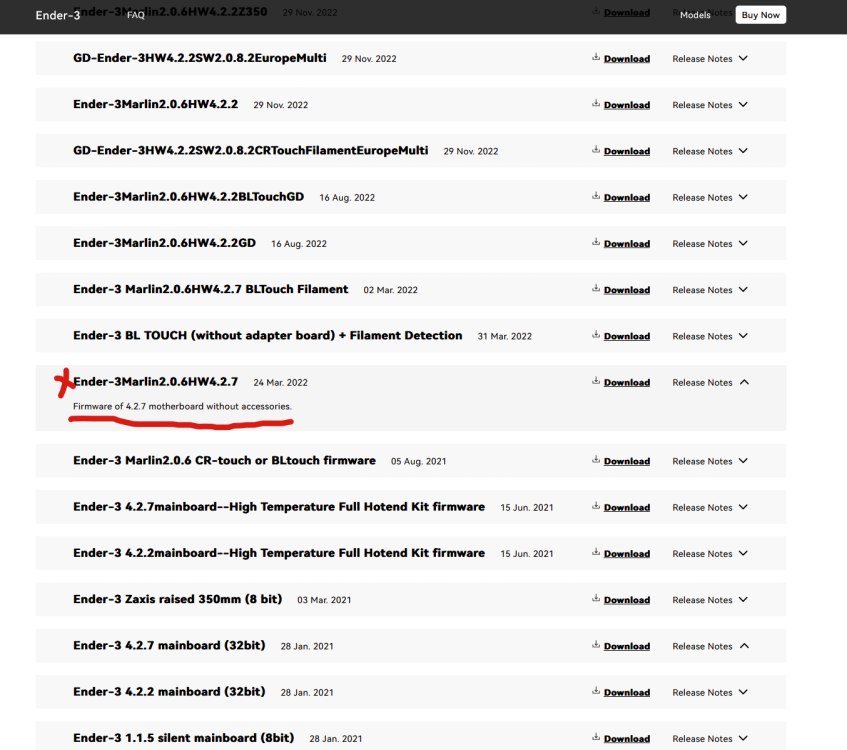Download link for Marlin2.0.6HW4.2.7 BLTouch Filament

627,290
